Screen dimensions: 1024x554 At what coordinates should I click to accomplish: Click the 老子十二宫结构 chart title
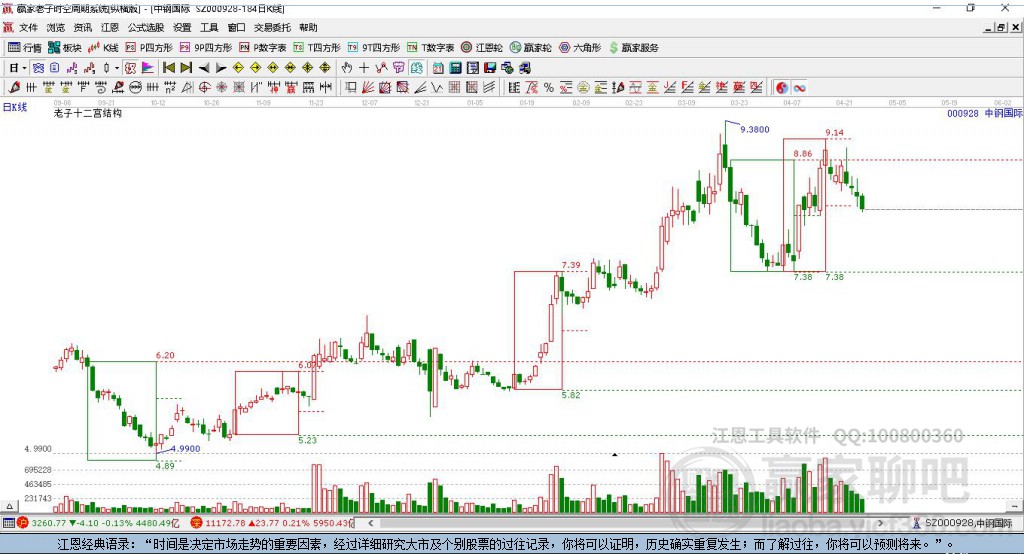(x=88, y=113)
